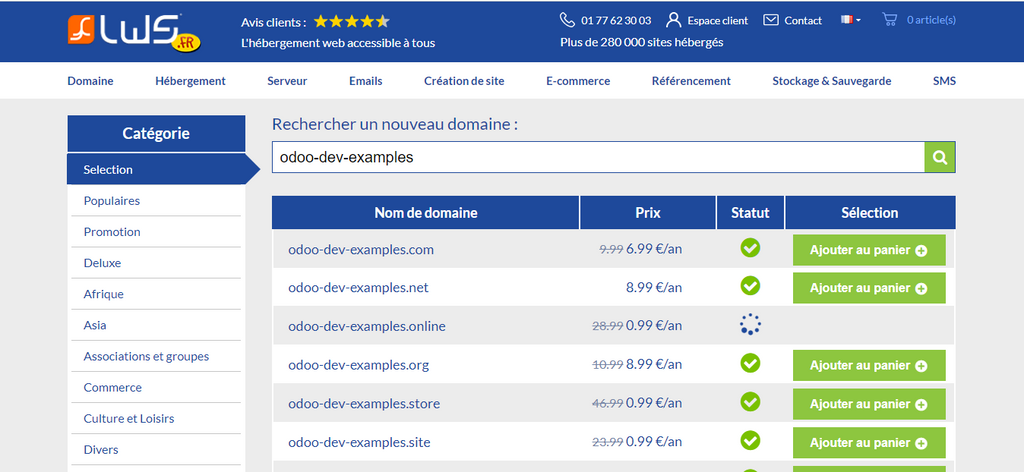Click the customer review star rating
The image size is (1024, 472).
tap(351, 21)
